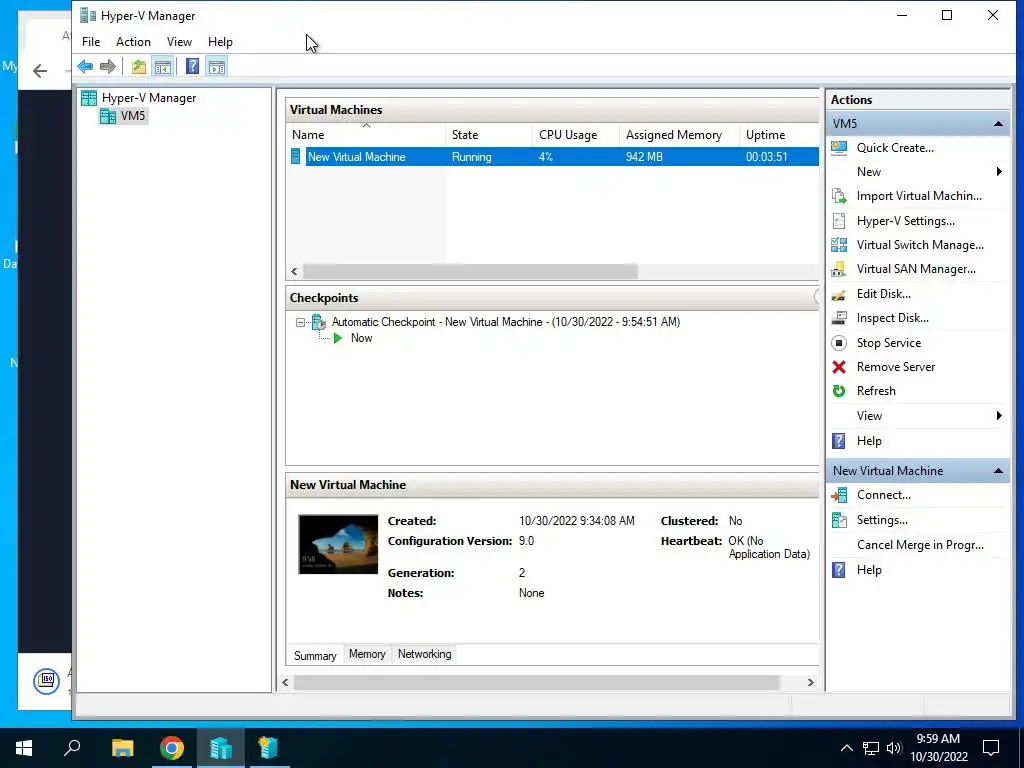Open the Help menu in the menu bar

point(220,42)
